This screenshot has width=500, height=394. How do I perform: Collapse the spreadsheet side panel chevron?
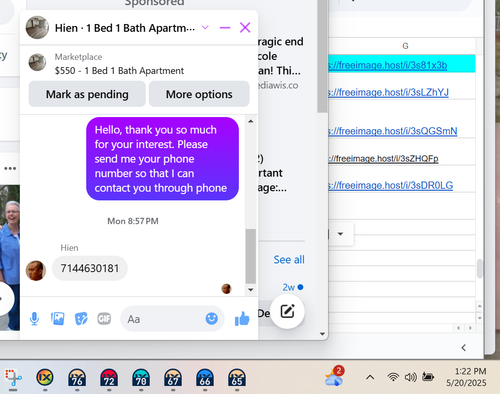tap(464, 348)
